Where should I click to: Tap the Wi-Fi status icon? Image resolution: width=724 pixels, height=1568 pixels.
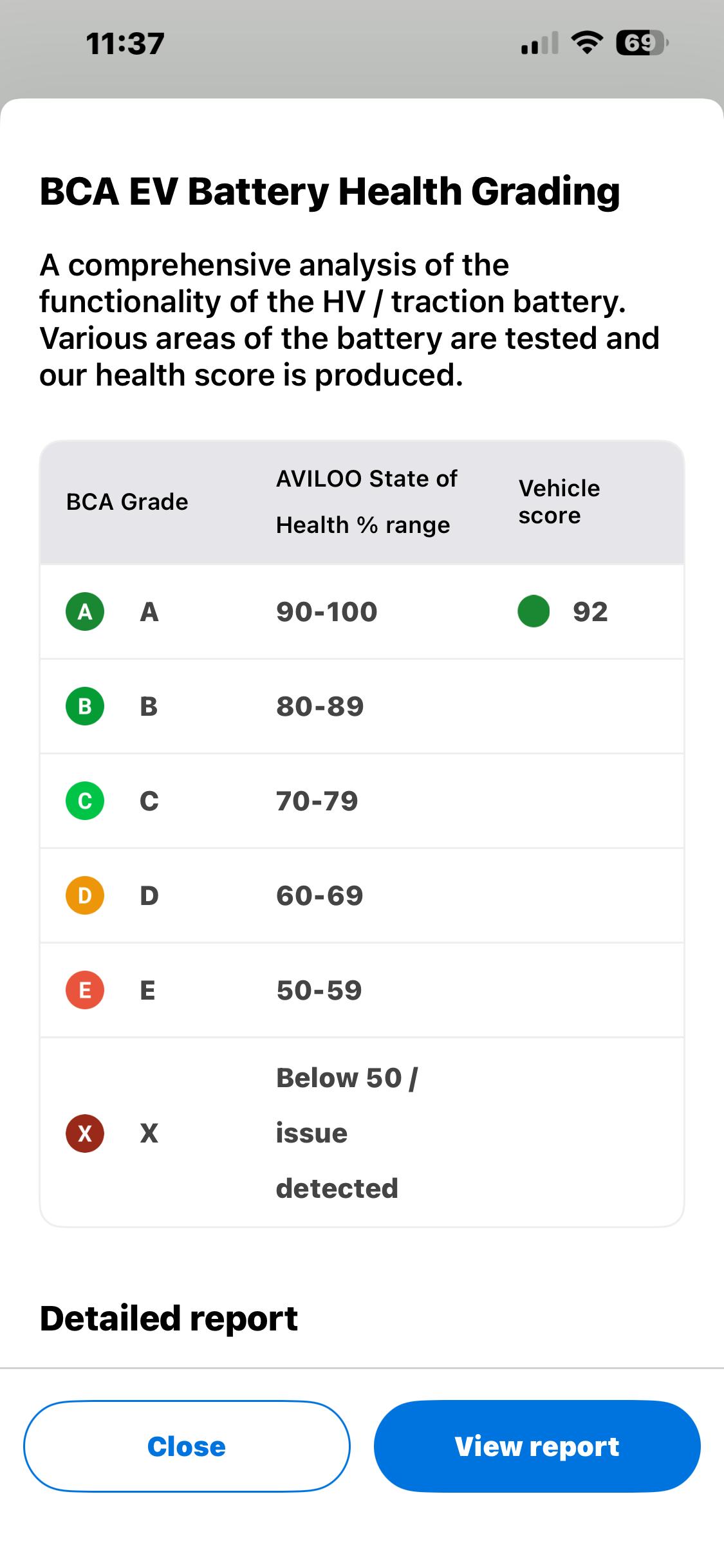click(587, 43)
